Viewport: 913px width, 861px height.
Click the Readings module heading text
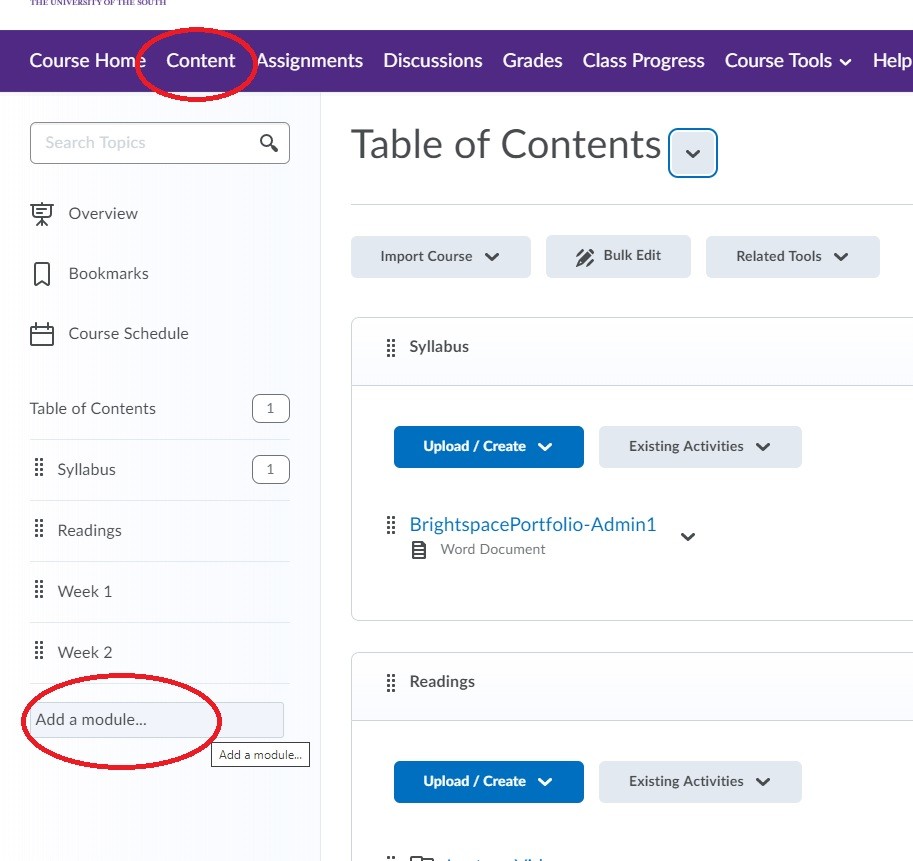pos(442,682)
